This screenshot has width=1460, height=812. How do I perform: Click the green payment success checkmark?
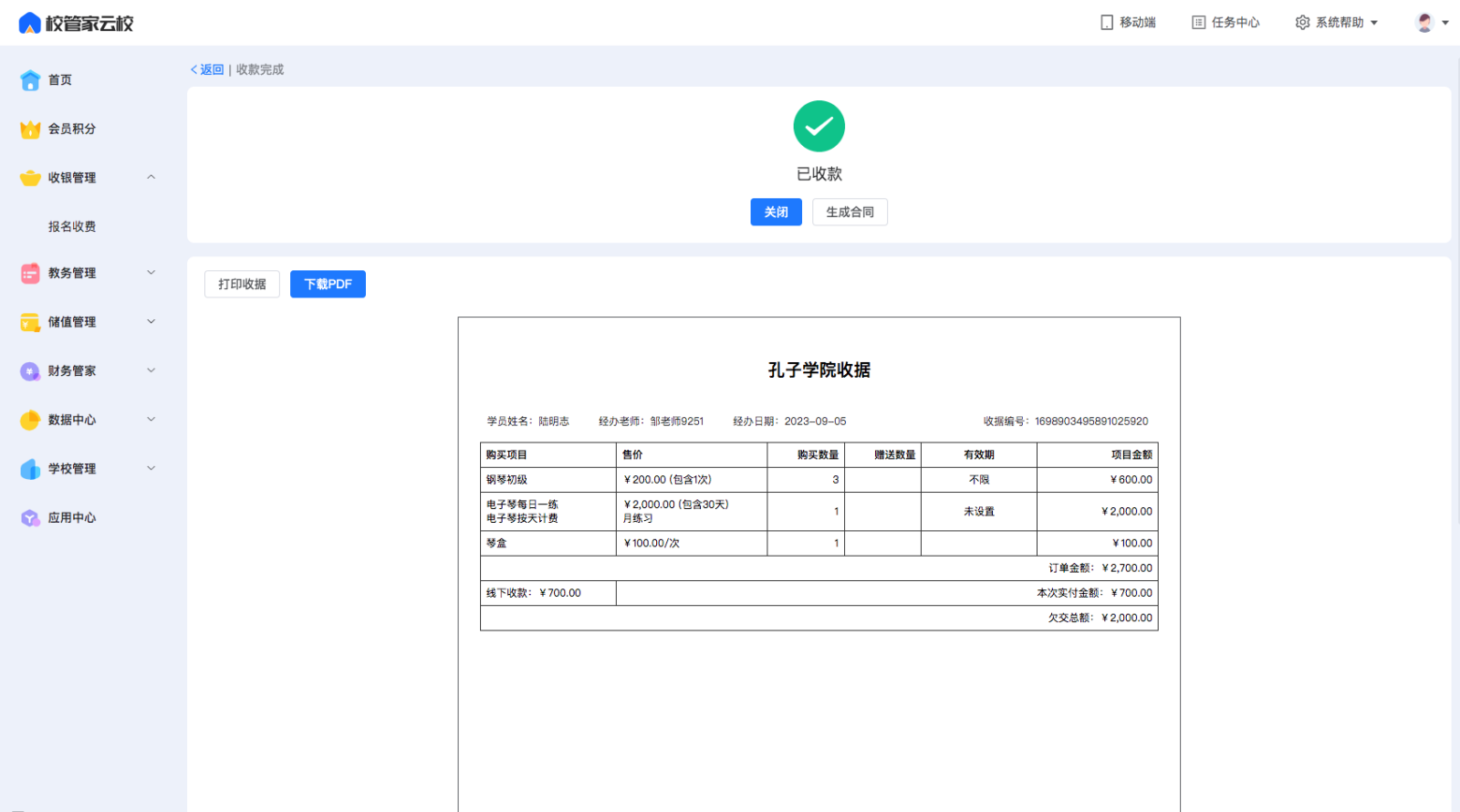819,126
